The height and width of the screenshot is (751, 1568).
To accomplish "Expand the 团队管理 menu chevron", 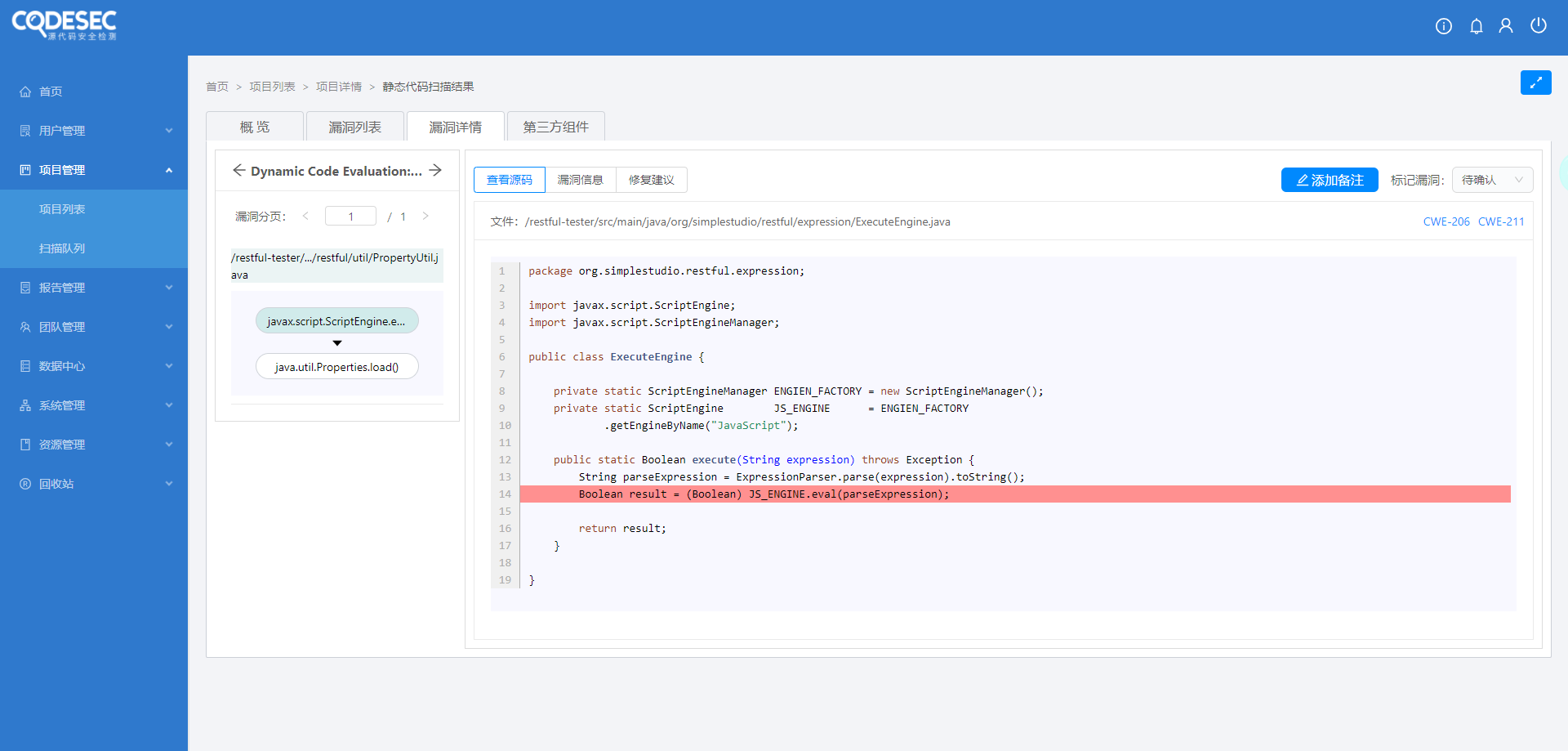I will [169, 327].
